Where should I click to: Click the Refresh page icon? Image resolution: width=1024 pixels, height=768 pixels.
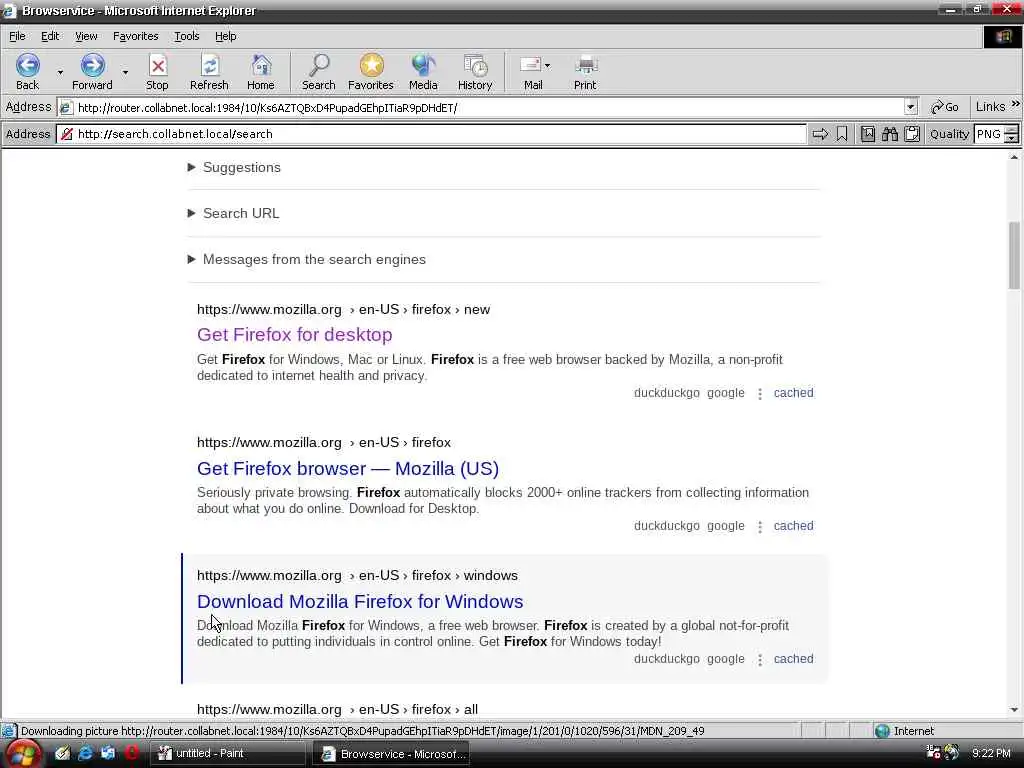[x=210, y=66]
